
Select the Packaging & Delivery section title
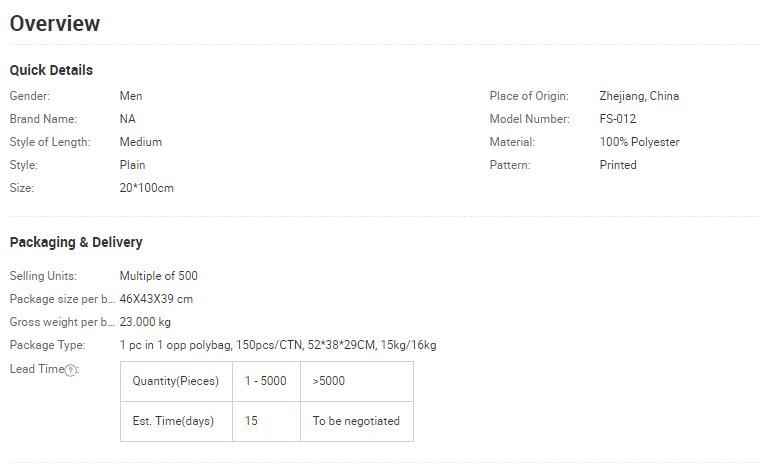[76, 242]
